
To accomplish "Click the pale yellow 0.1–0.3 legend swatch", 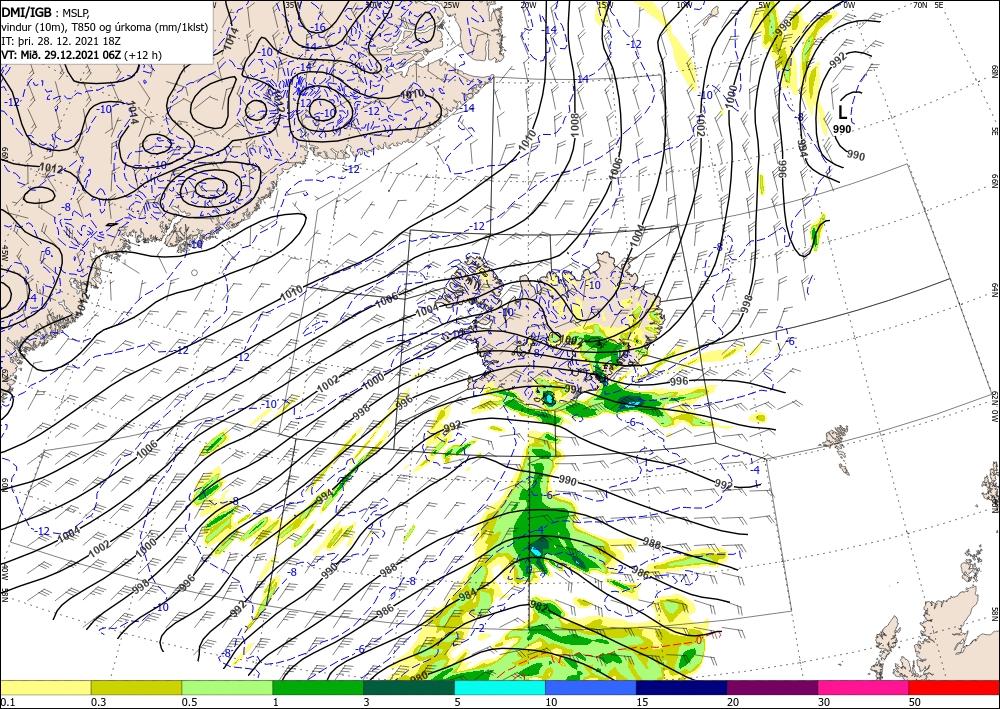I will [x=46, y=687].
